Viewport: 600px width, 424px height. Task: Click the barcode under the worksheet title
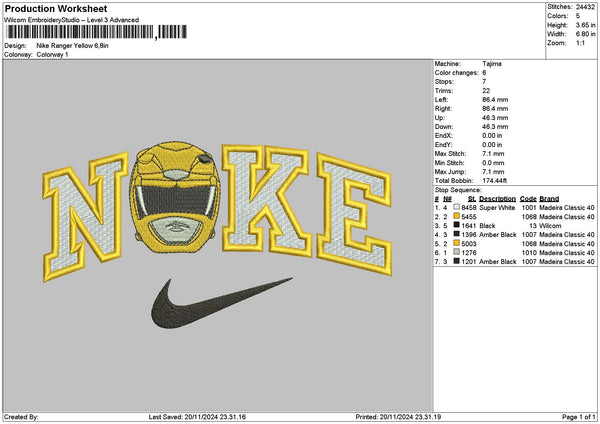pos(96,32)
